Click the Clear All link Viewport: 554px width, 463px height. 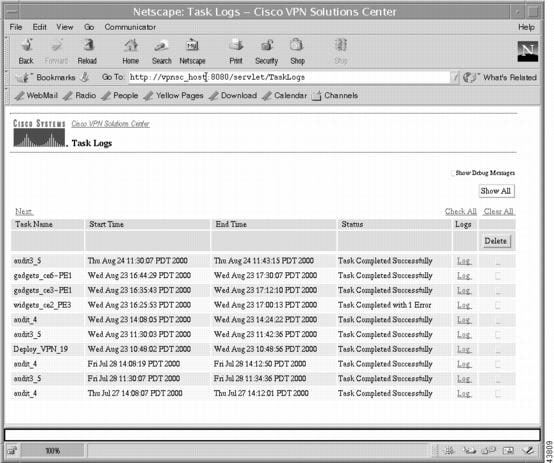pos(499,212)
